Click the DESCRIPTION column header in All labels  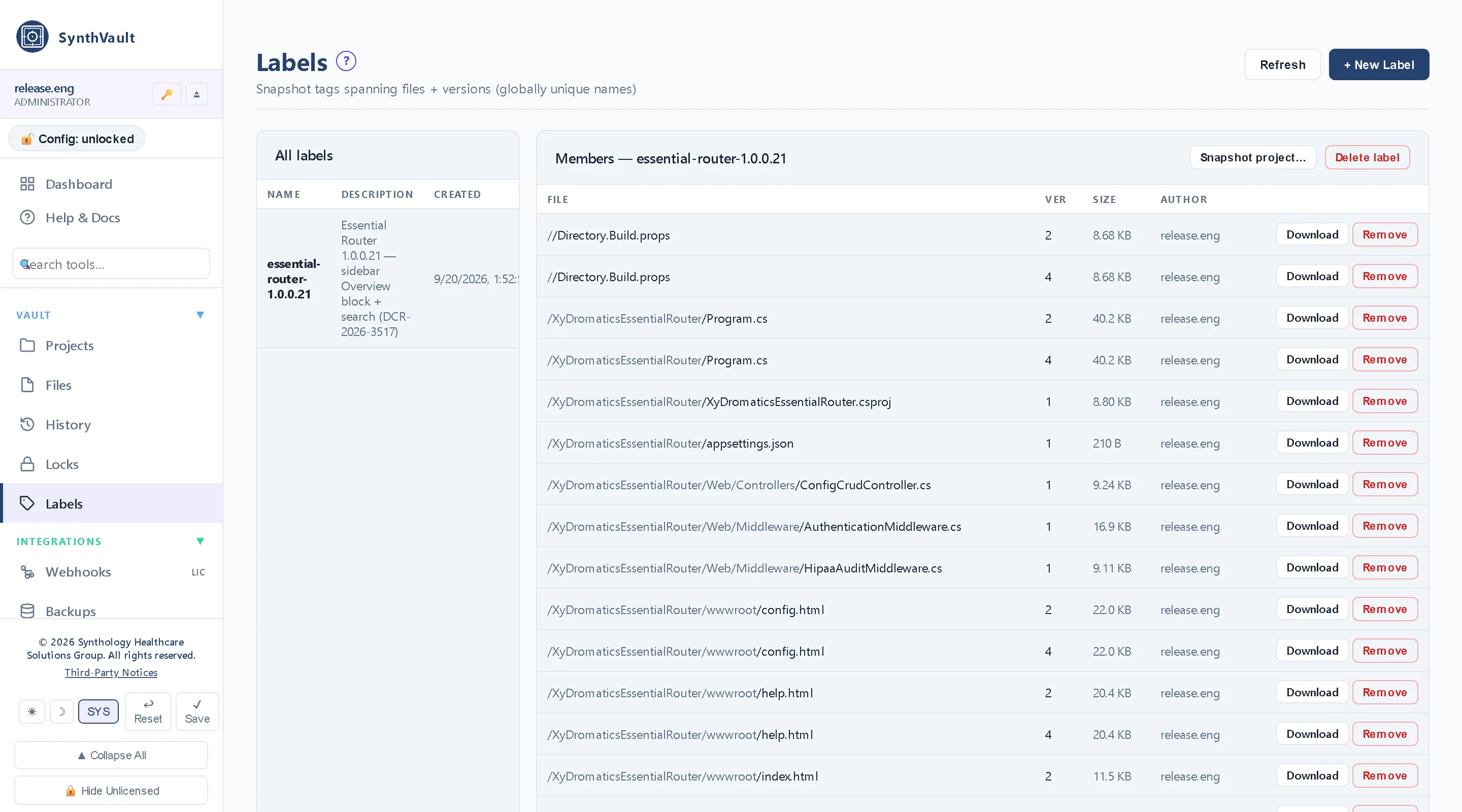(x=377, y=195)
